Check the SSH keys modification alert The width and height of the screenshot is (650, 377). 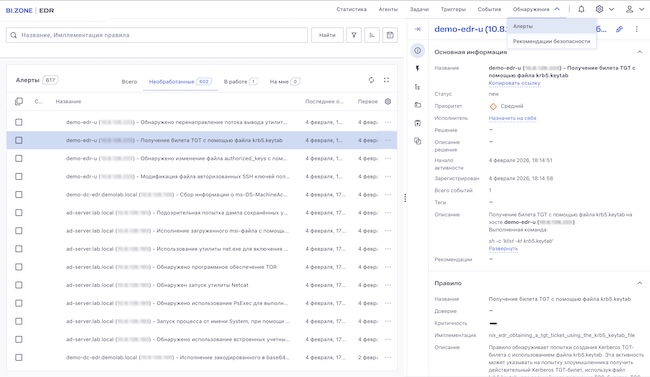(19, 177)
